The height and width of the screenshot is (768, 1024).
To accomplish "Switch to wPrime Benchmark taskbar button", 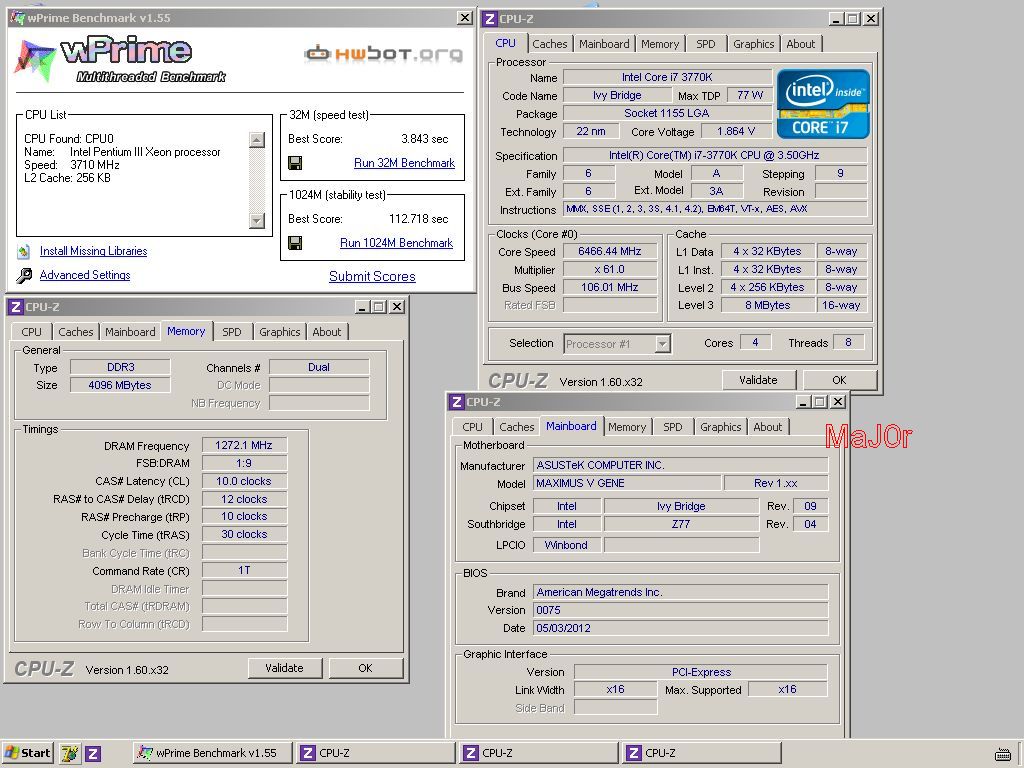I will pyautogui.click(x=211, y=753).
